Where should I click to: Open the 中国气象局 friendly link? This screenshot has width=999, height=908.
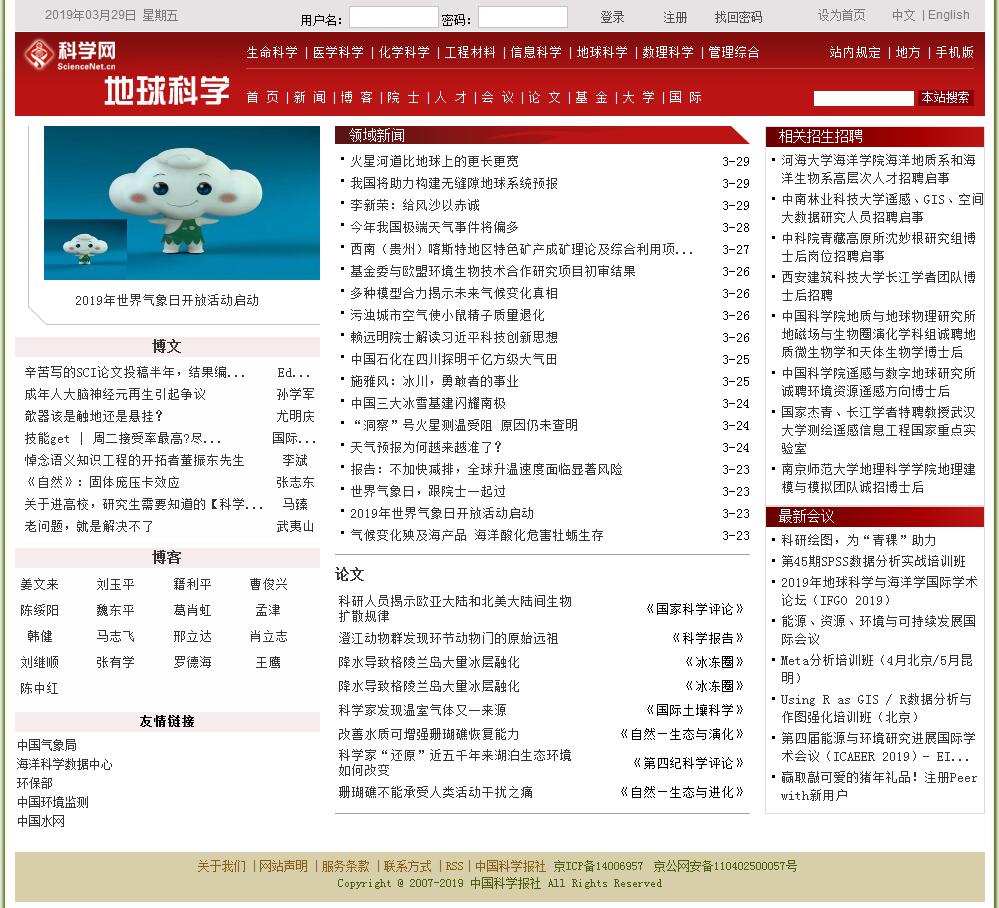pyautogui.click(x=46, y=745)
